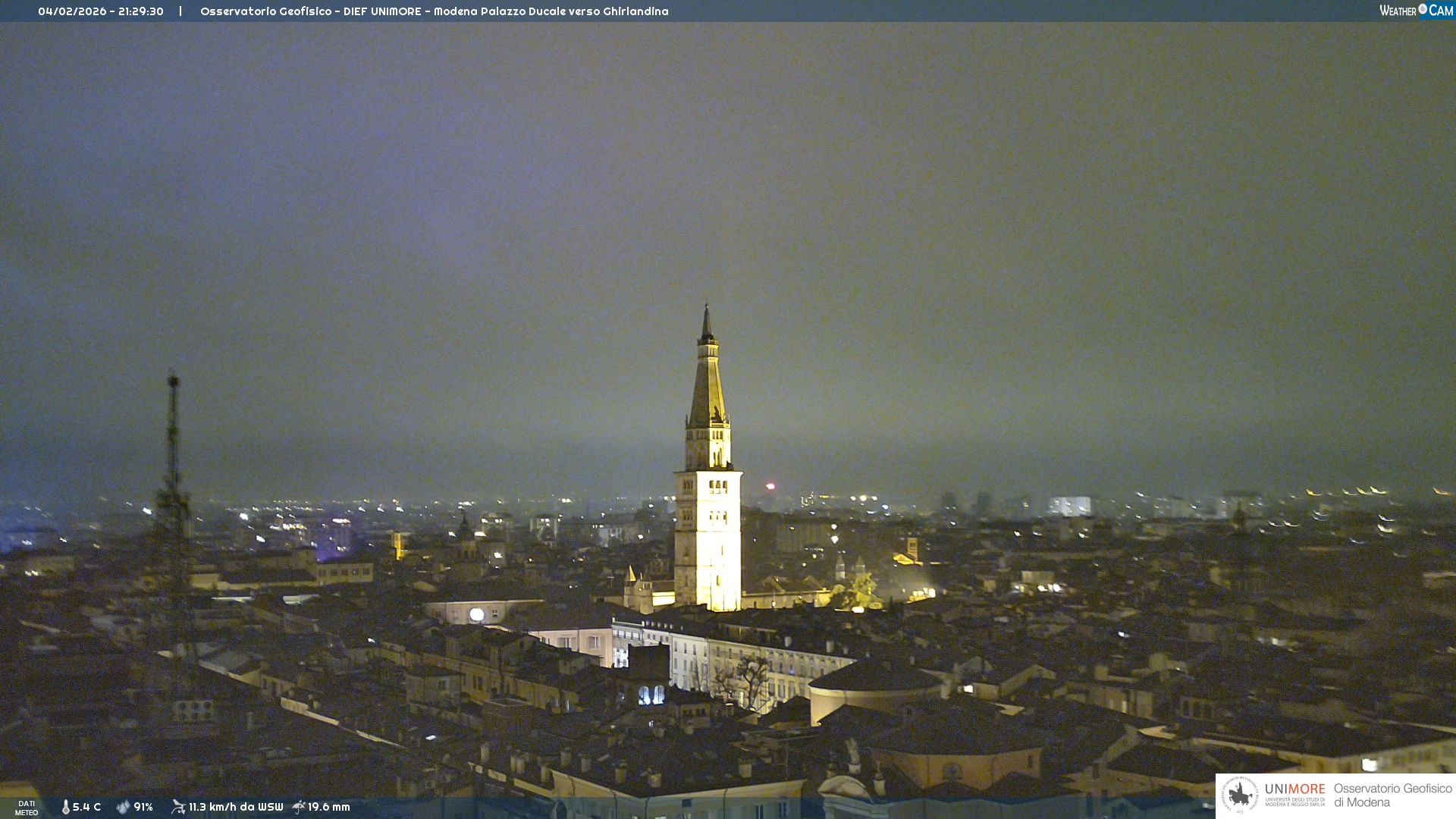The height and width of the screenshot is (819, 1456).
Task: Click the WeatherCam logo
Action: (1416, 11)
